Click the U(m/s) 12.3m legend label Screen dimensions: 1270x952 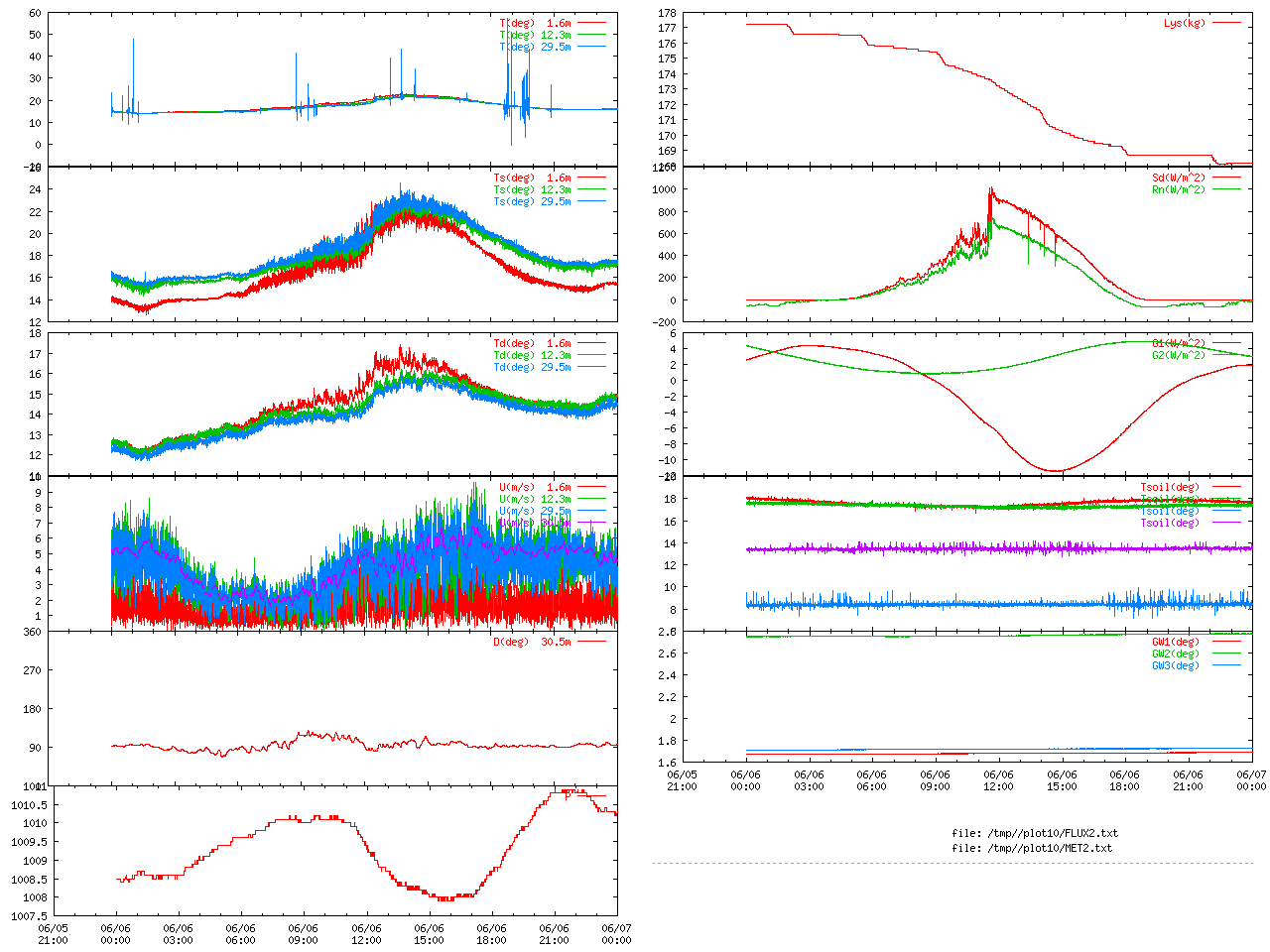click(536, 499)
